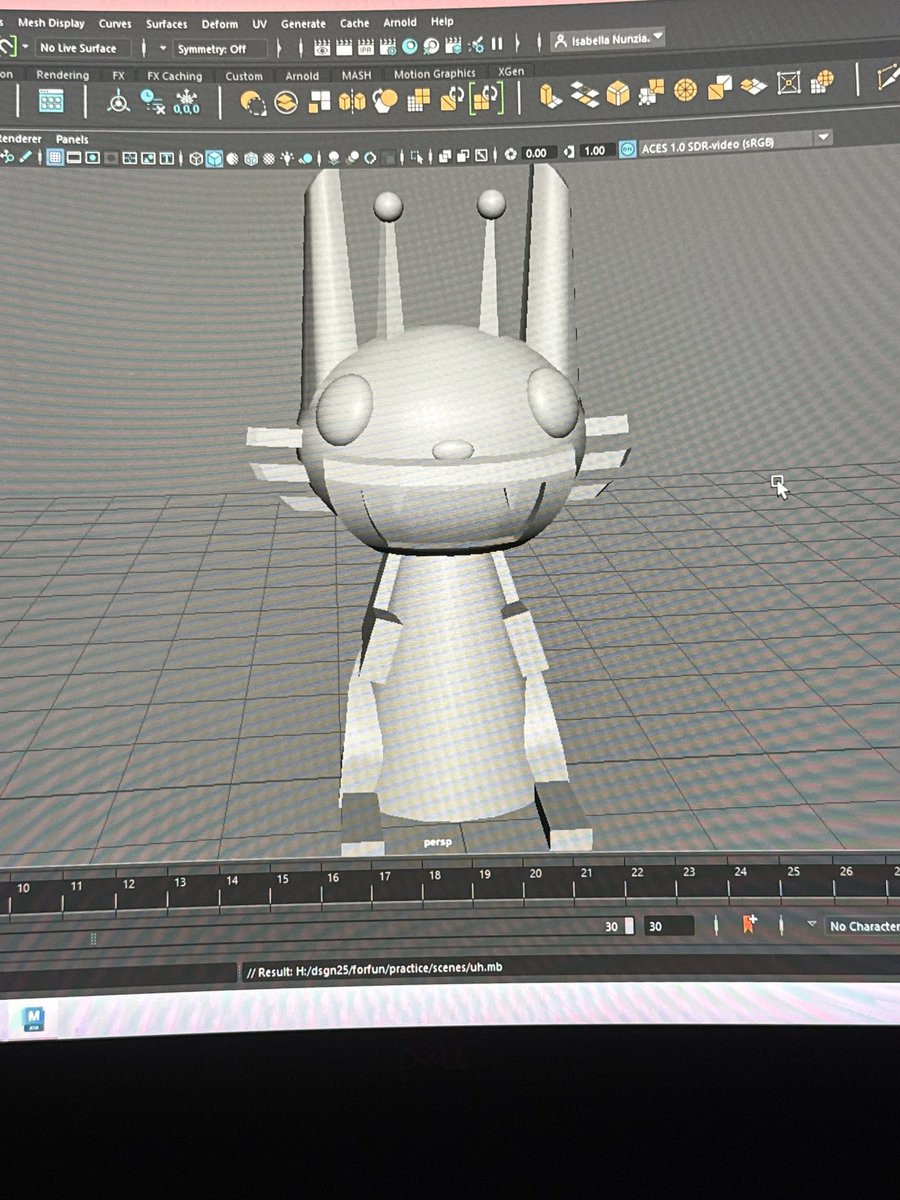The width and height of the screenshot is (900, 1200).
Task: Toggle use all lights bulb icon
Action: click(288, 158)
